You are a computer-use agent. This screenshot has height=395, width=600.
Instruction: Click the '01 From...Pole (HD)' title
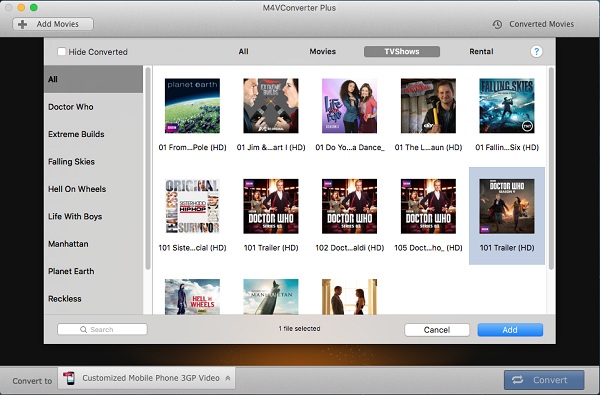point(192,147)
